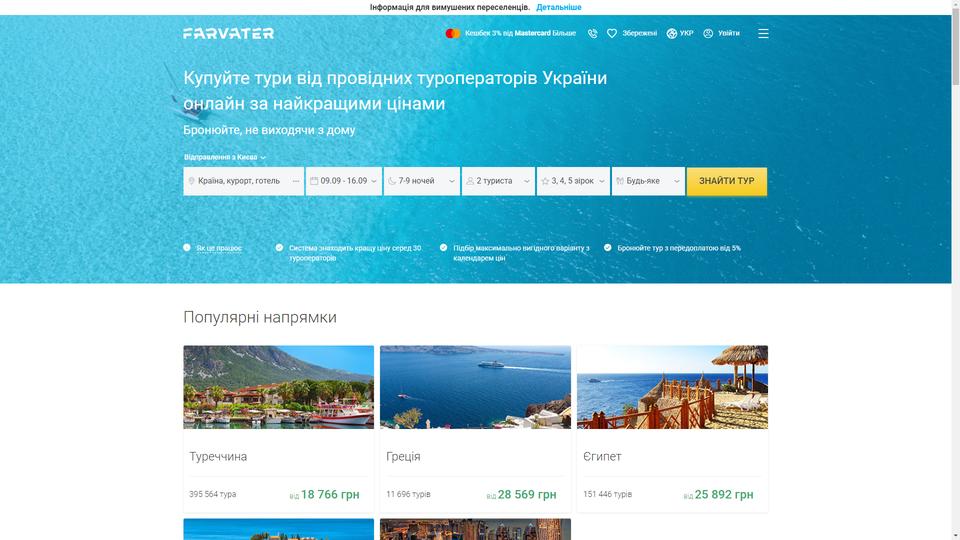Open the 09.09 - 16.09 date picker
This screenshot has height=540, width=960.
coord(344,181)
